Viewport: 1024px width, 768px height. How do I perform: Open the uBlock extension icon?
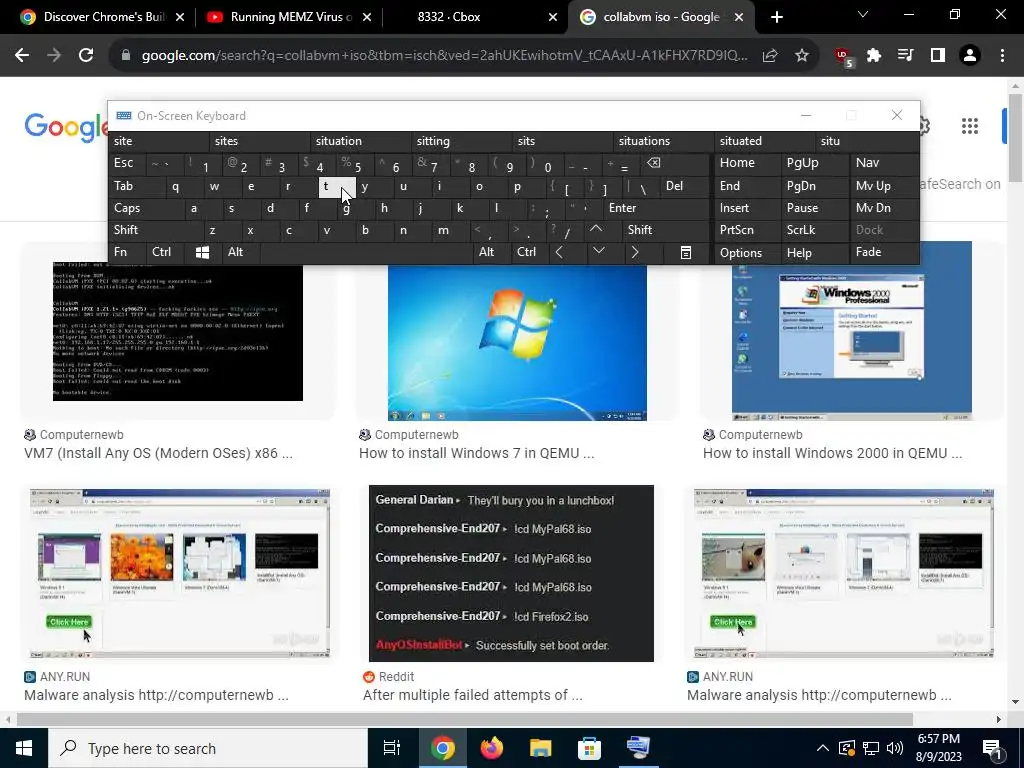point(844,57)
